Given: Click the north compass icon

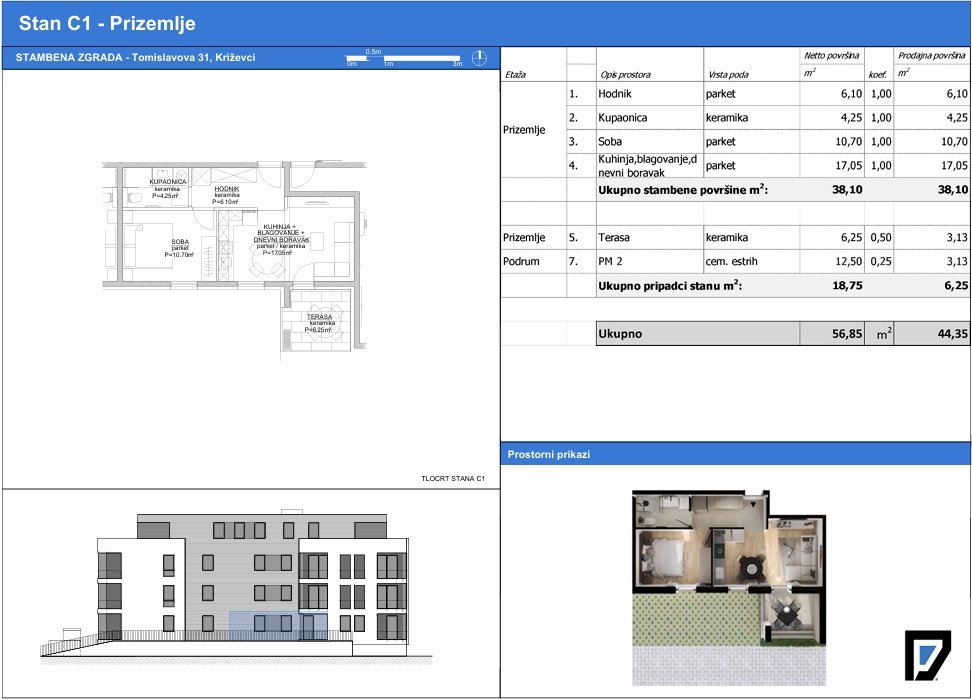Looking at the screenshot, I should click(x=479, y=58).
